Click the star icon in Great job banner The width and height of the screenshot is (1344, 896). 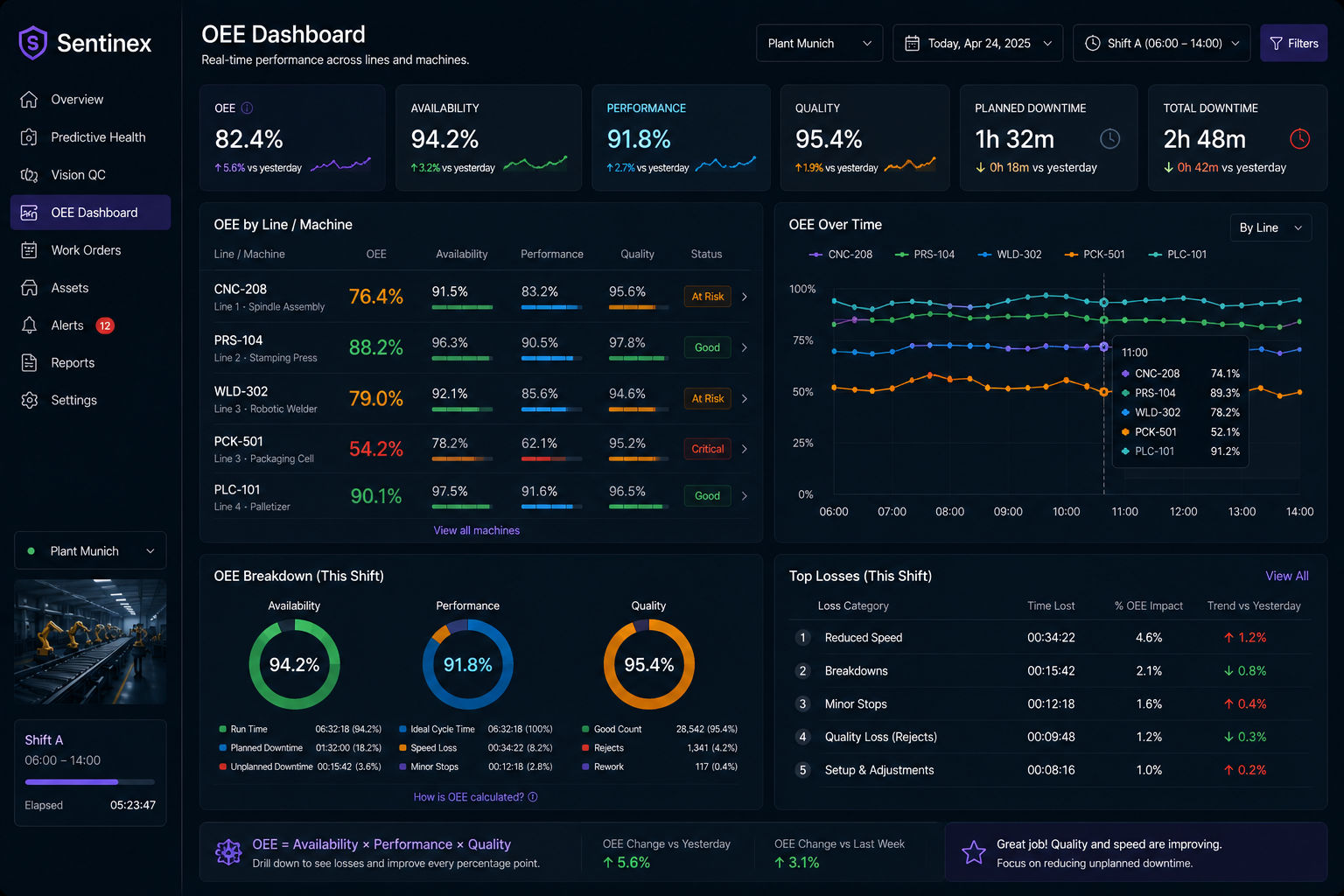(x=973, y=852)
